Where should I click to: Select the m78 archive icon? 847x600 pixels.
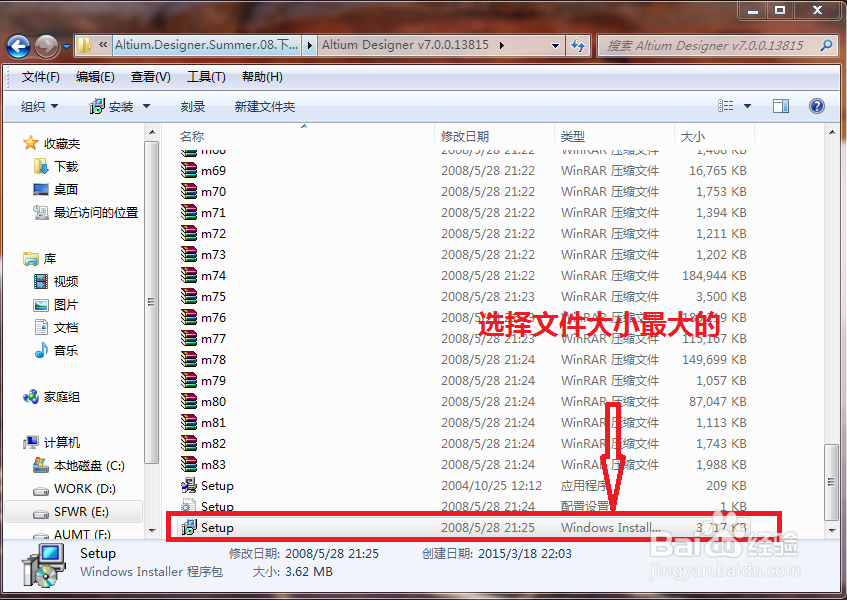189,360
